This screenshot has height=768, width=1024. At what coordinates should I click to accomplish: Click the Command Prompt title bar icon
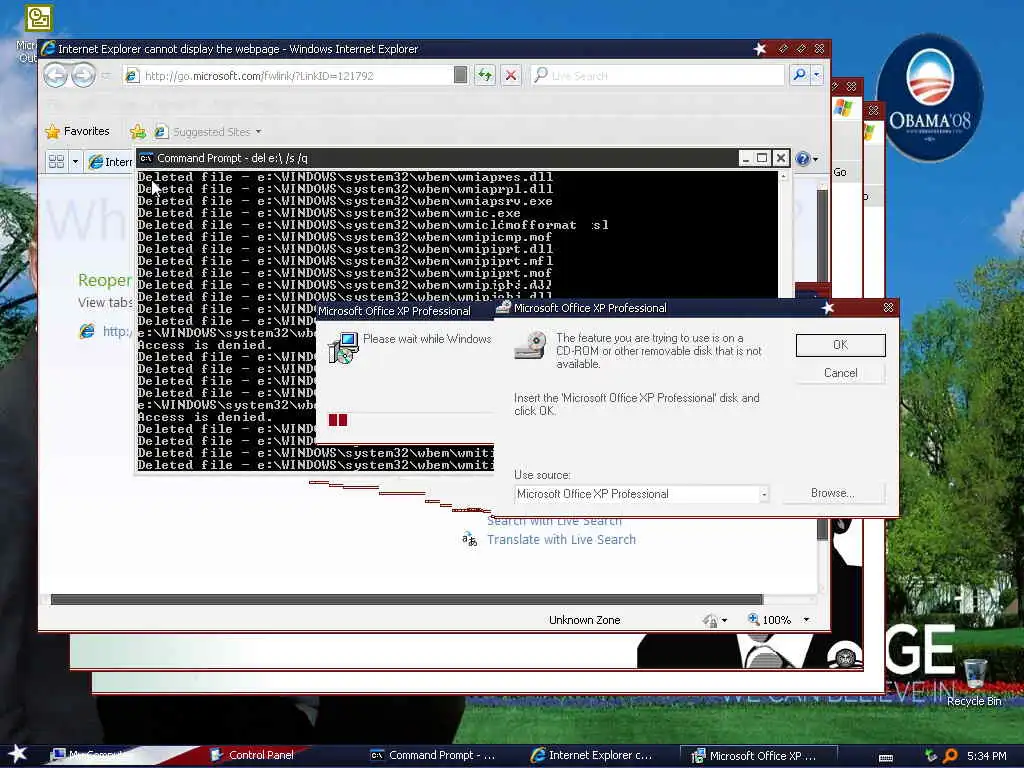tap(146, 158)
